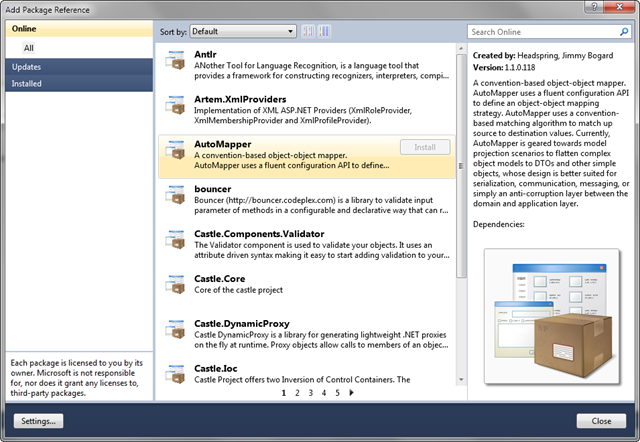
Task: Go to page 2 of package list
Action: tap(297, 393)
